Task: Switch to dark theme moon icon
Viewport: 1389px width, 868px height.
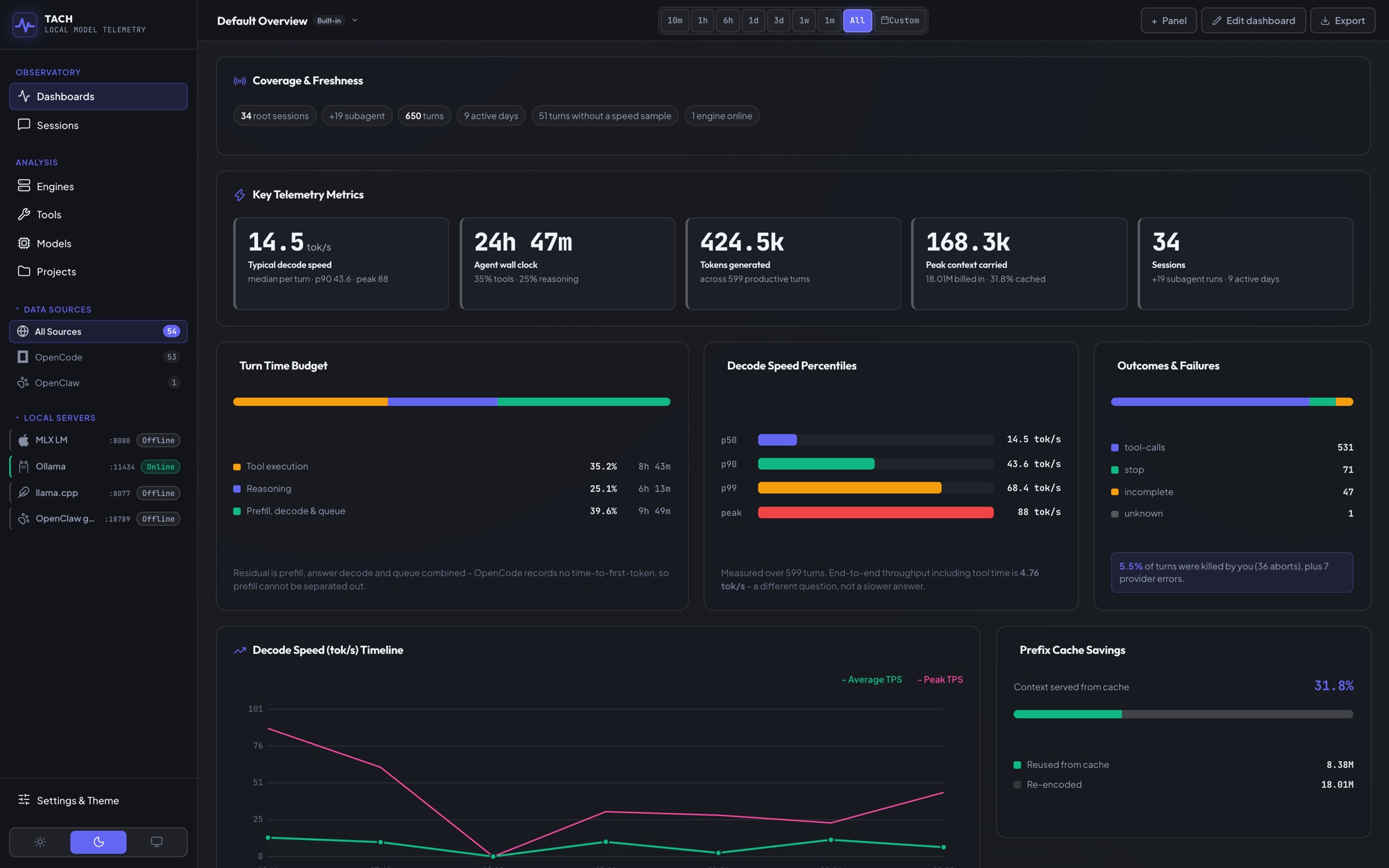Action: click(98, 842)
